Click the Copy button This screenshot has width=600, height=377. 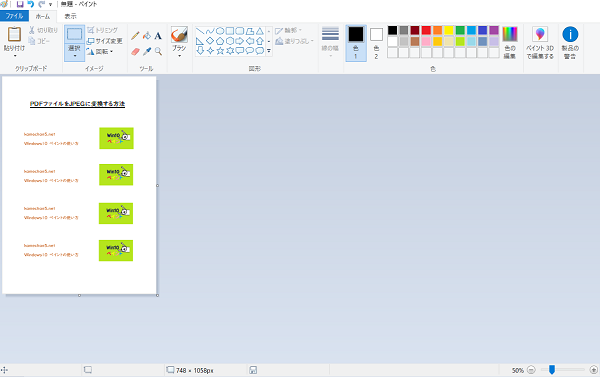point(39,41)
